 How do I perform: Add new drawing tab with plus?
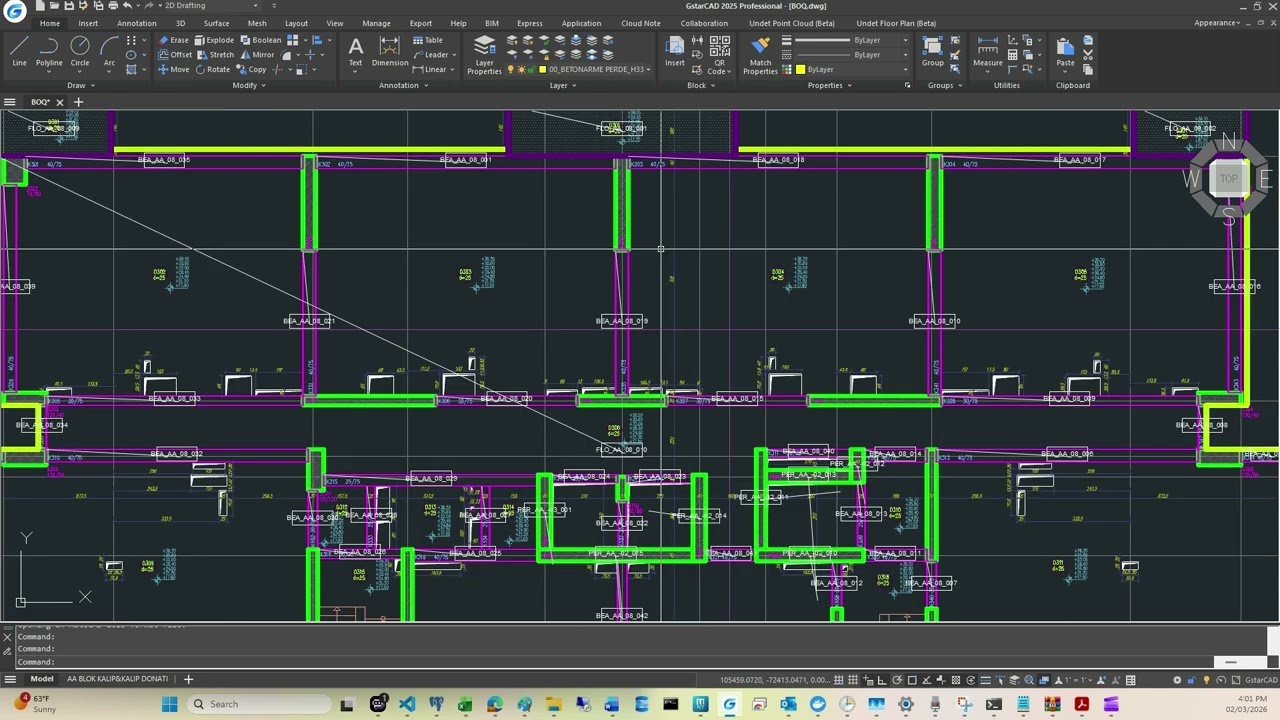pos(79,102)
